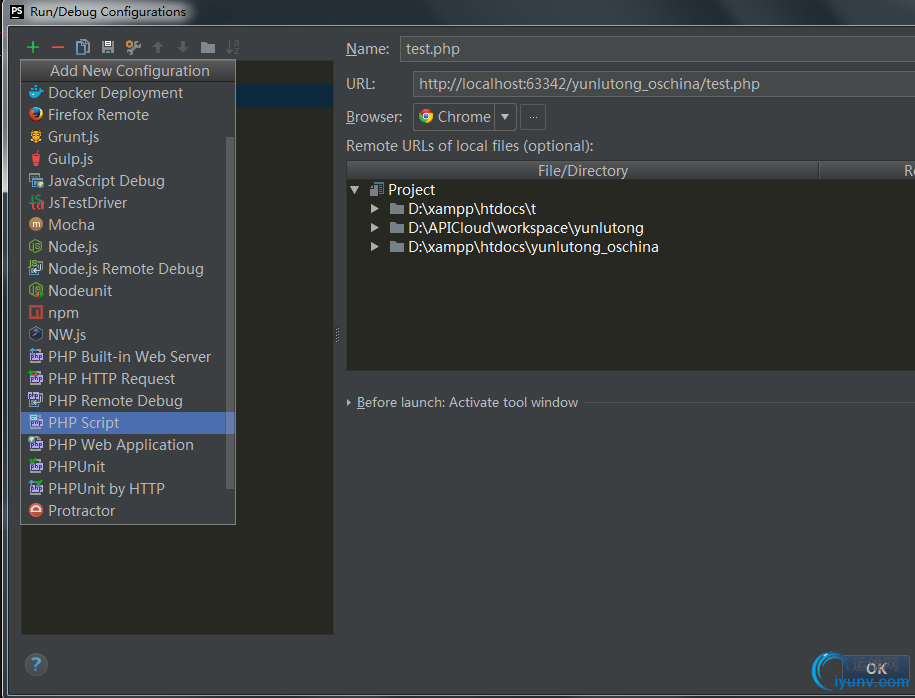
Task: Select D:\xampp\htdocs\t tree row text
Action: click(x=472, y=209)
